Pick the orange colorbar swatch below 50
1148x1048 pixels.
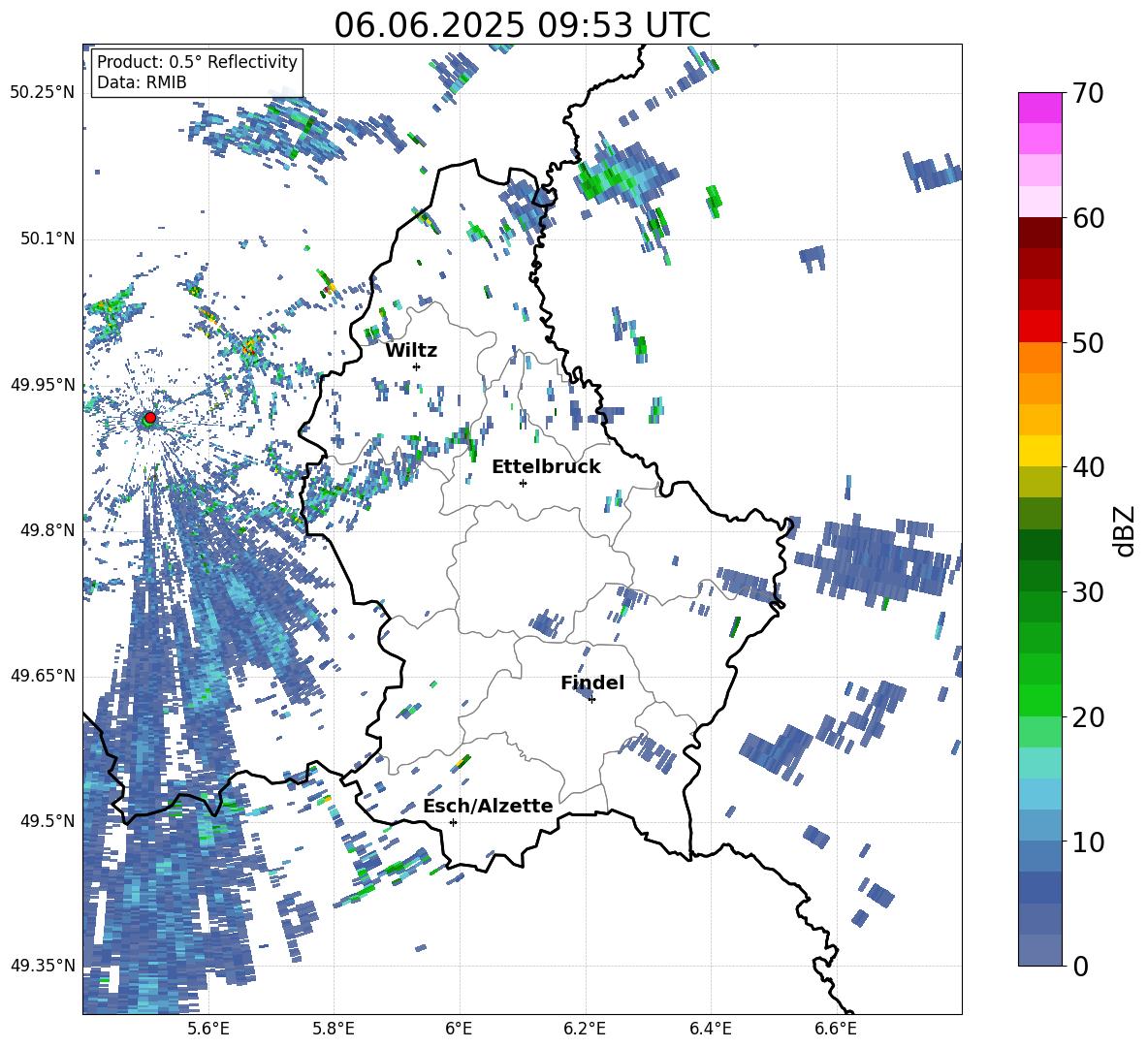click(1039, 358)
